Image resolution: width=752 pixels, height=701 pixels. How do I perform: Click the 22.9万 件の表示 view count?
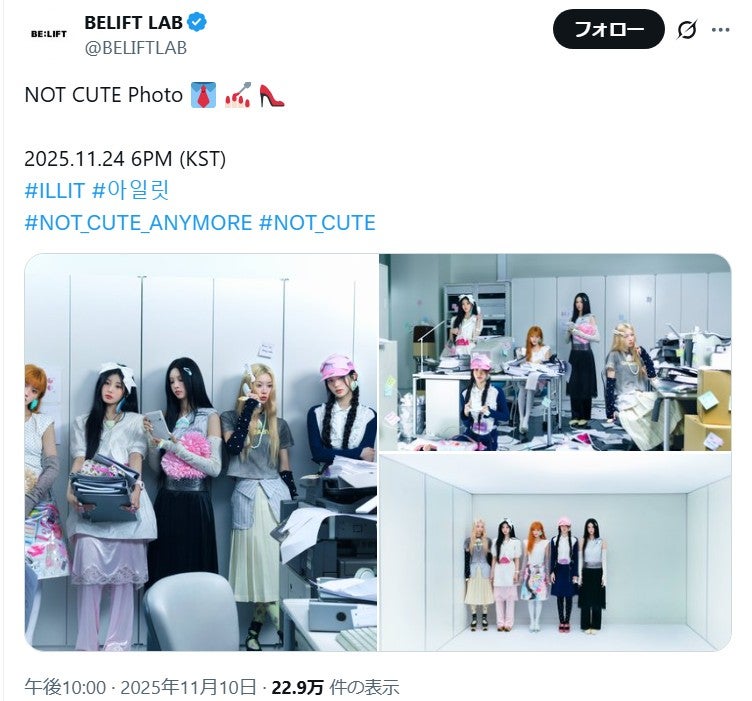335,687
